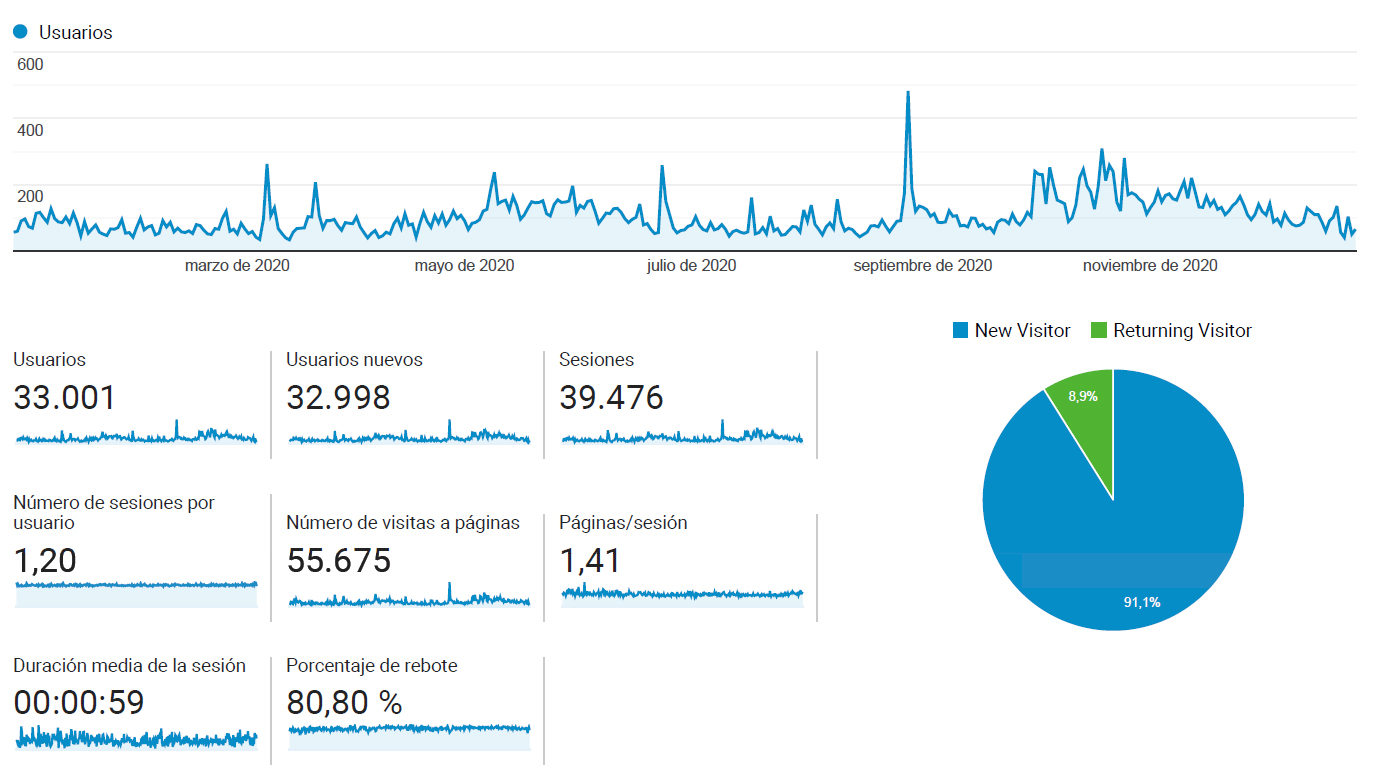Viewport: 1374px width, 778px height.
Task: Click the Porcentaje de rebote sparkline
Action: pyautogui.click(x=409, y=736)
